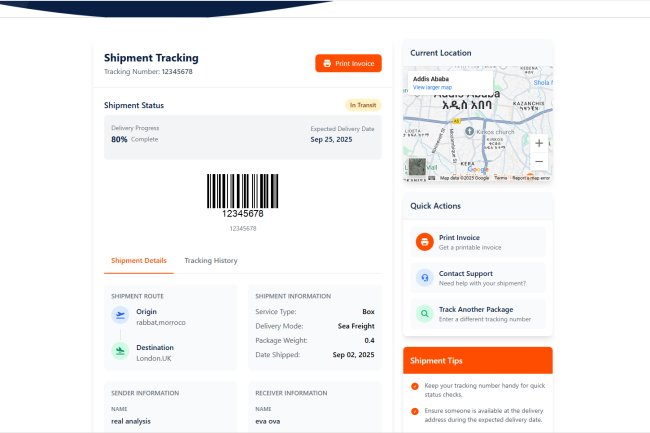Click the Quick Actions heading
Viewport: 650px width, 433px height.
tap(435, 206)
